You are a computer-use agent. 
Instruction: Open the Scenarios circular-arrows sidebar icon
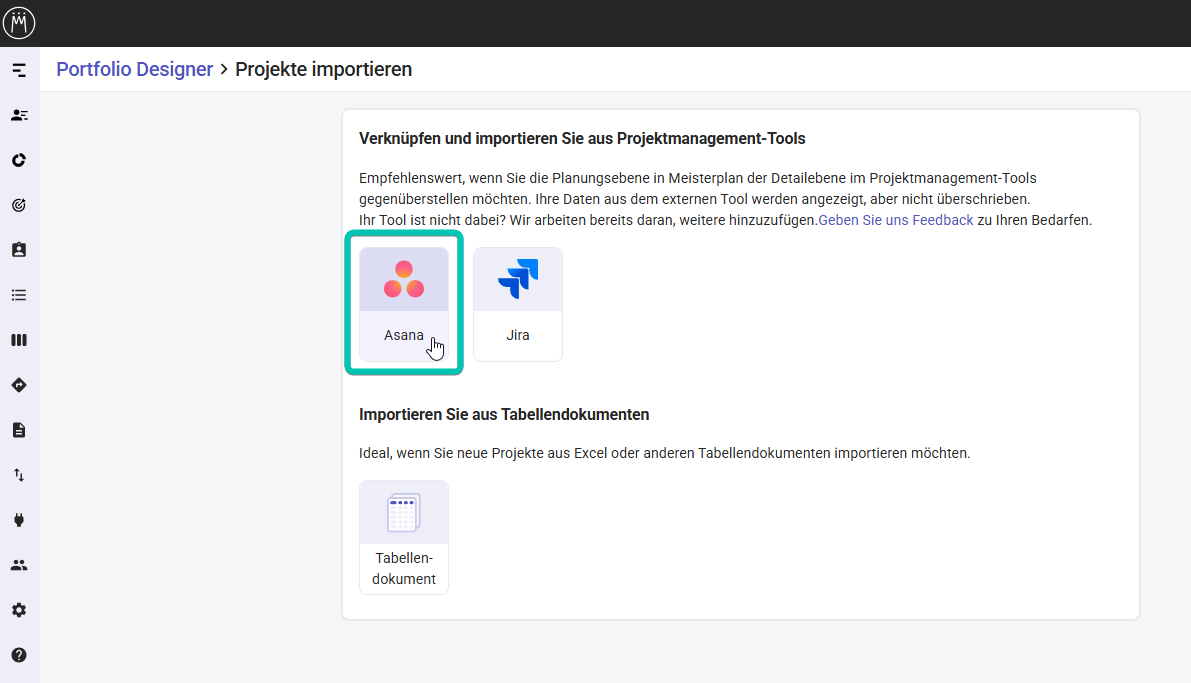point(18,159)
